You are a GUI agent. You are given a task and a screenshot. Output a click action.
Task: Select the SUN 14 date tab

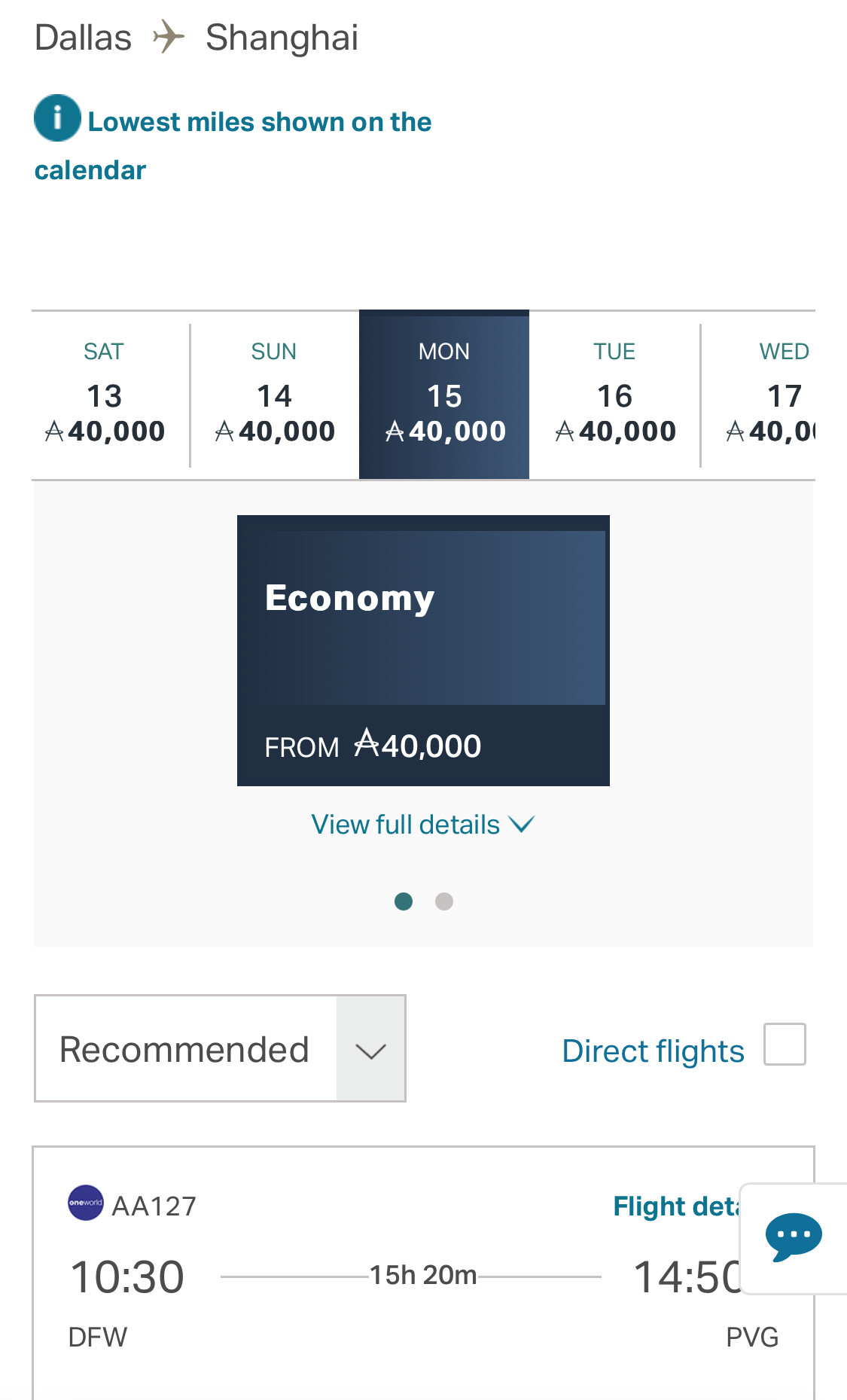click(274, 395)
